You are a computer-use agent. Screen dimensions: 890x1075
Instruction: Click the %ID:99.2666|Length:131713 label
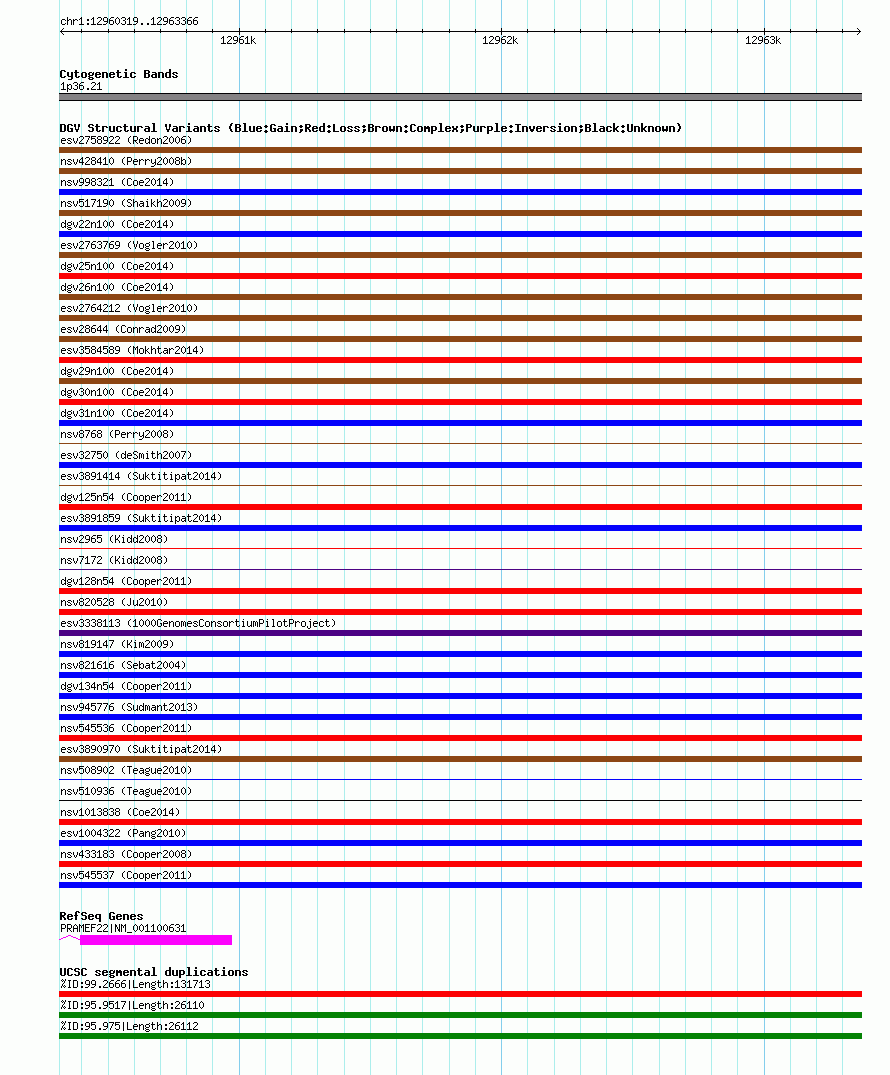[x=135, y=985]
